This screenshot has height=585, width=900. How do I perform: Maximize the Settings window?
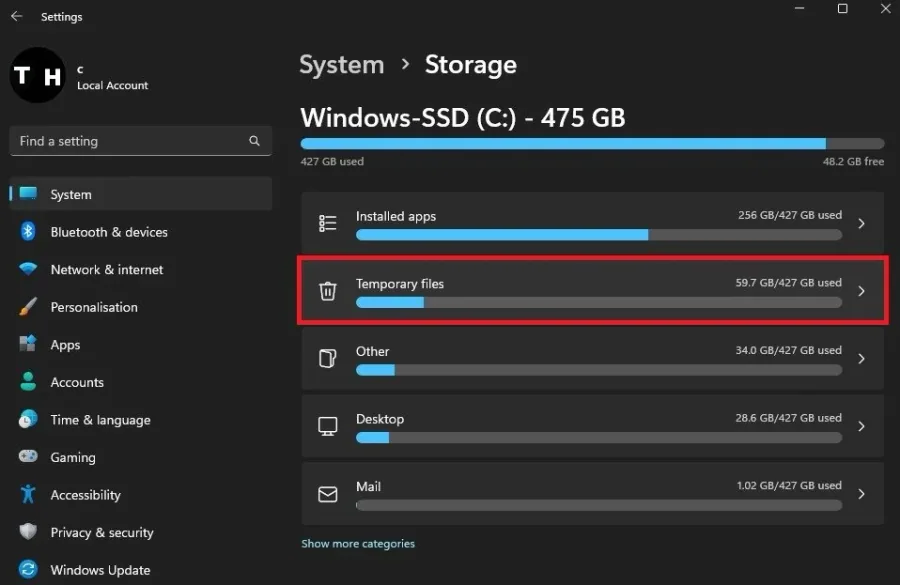[843, 8]
